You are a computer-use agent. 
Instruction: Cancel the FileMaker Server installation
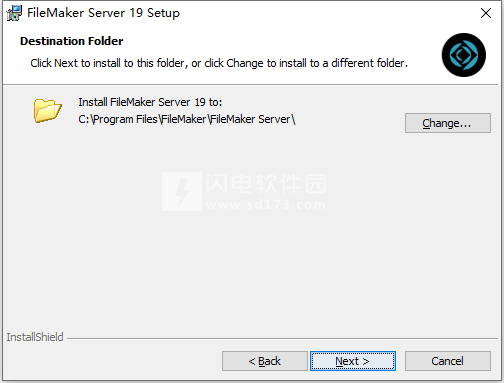[x=448, y=361]
